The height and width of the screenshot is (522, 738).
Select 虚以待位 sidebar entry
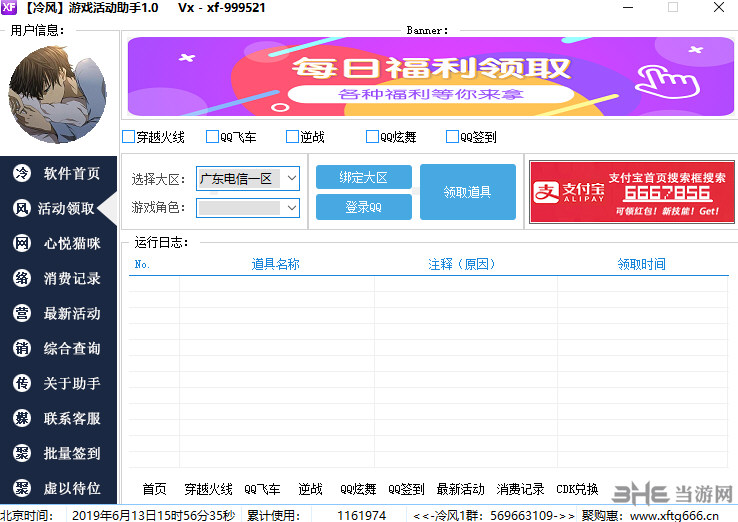click(58, 488)
